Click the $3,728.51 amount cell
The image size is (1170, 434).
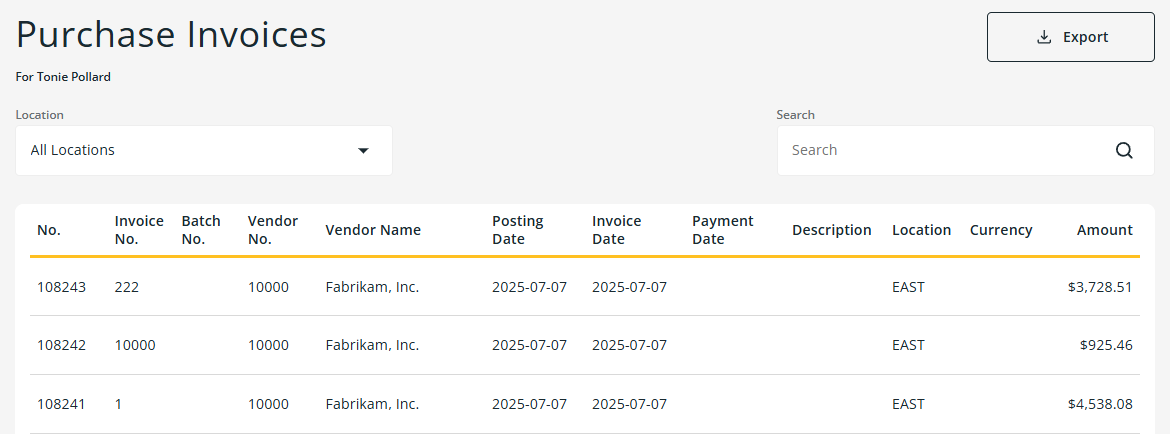1099,287
